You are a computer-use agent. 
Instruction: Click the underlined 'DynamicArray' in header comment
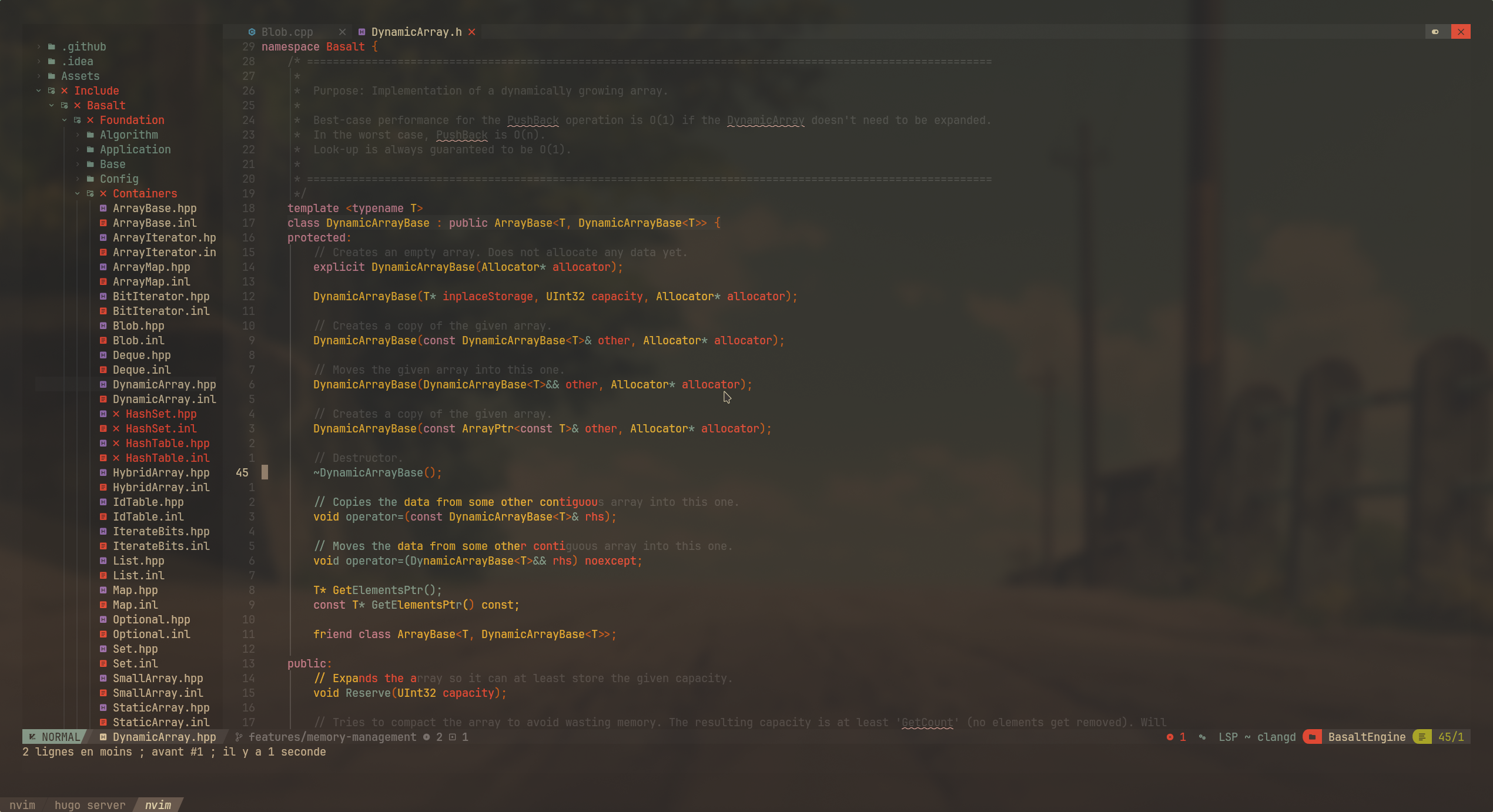point(765,120)
